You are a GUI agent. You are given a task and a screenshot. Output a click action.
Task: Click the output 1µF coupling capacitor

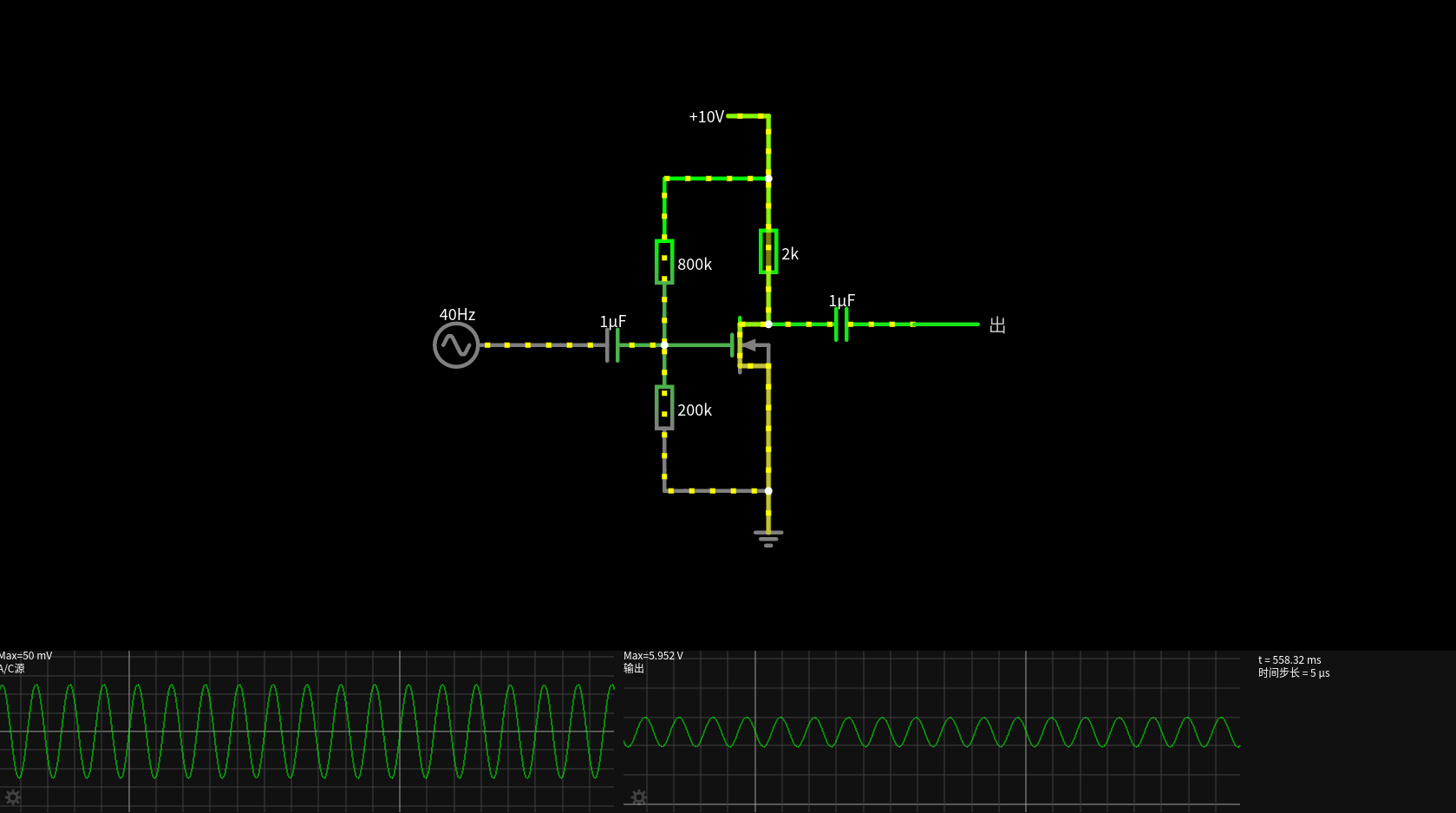pyautogui.click(x=841, y=325)
